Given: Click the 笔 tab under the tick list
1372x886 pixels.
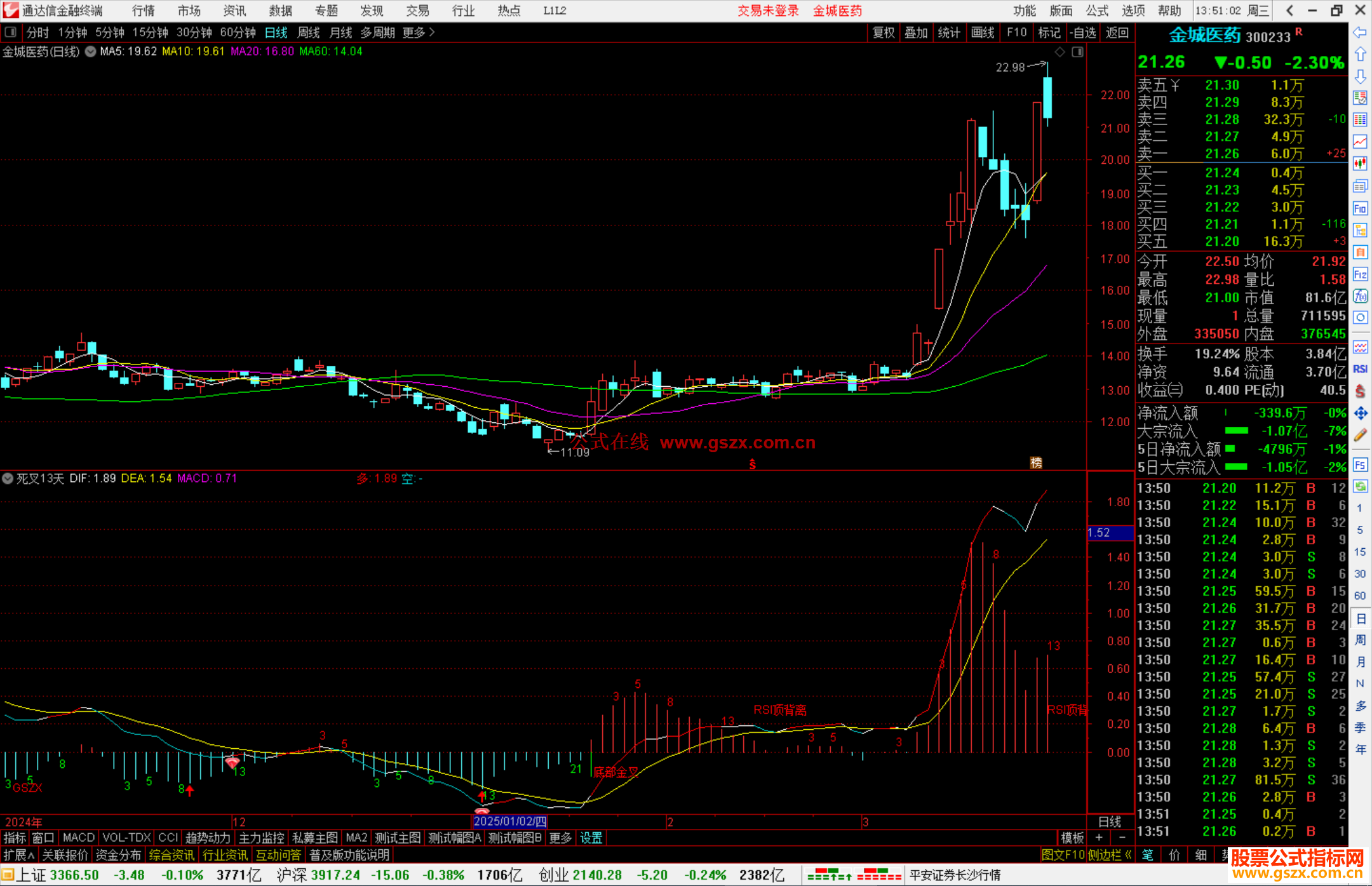Looking at the screenshot, I should tap(1147, 855).
